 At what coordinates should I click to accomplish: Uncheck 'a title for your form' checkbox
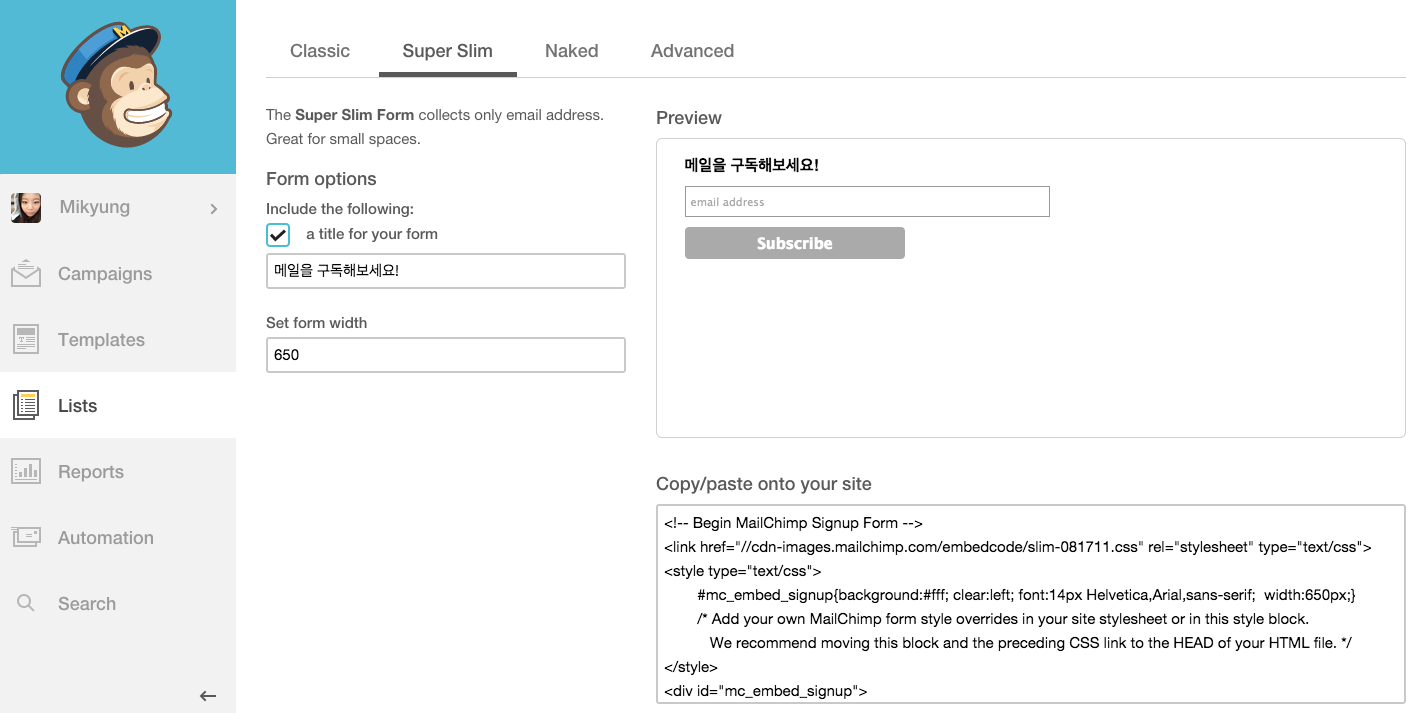(x=278, y=235)
